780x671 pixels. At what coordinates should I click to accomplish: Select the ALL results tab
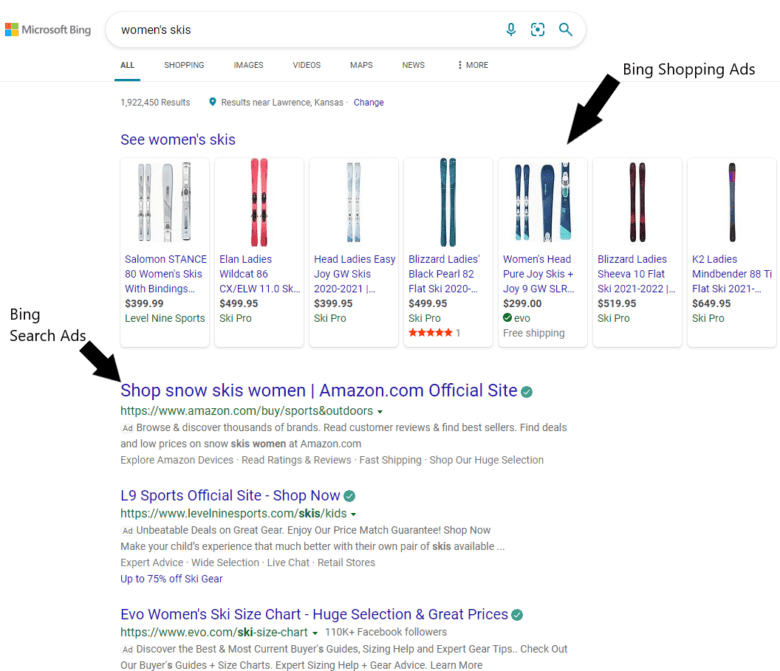[127, 65]
